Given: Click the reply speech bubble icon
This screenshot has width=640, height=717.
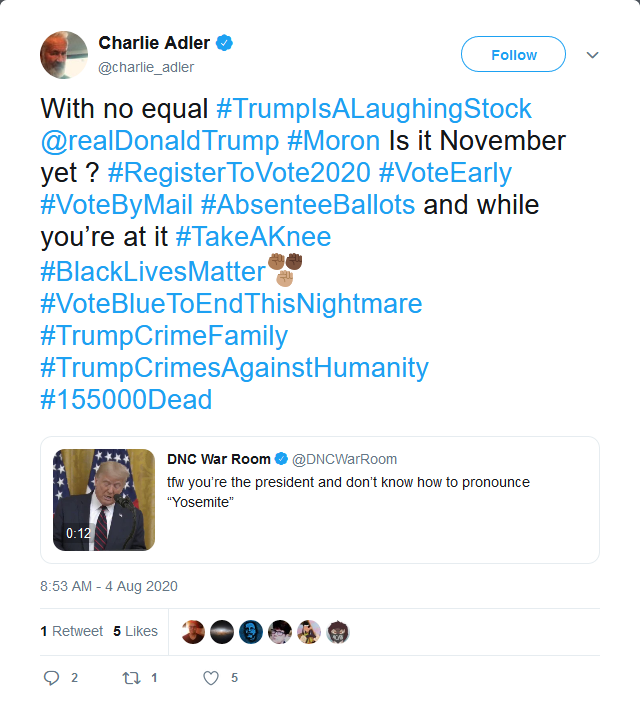Looking at the screenshot, I should pos(51,678).
